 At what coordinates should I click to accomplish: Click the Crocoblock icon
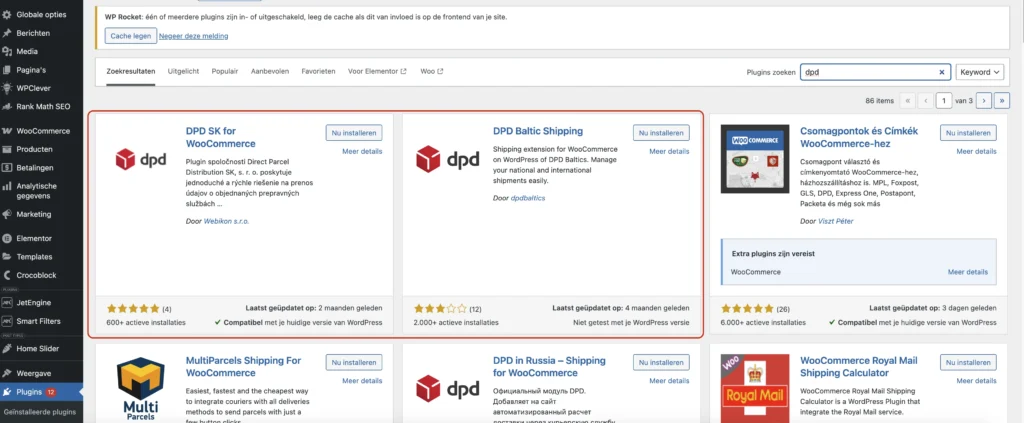(x=7, y=275)
